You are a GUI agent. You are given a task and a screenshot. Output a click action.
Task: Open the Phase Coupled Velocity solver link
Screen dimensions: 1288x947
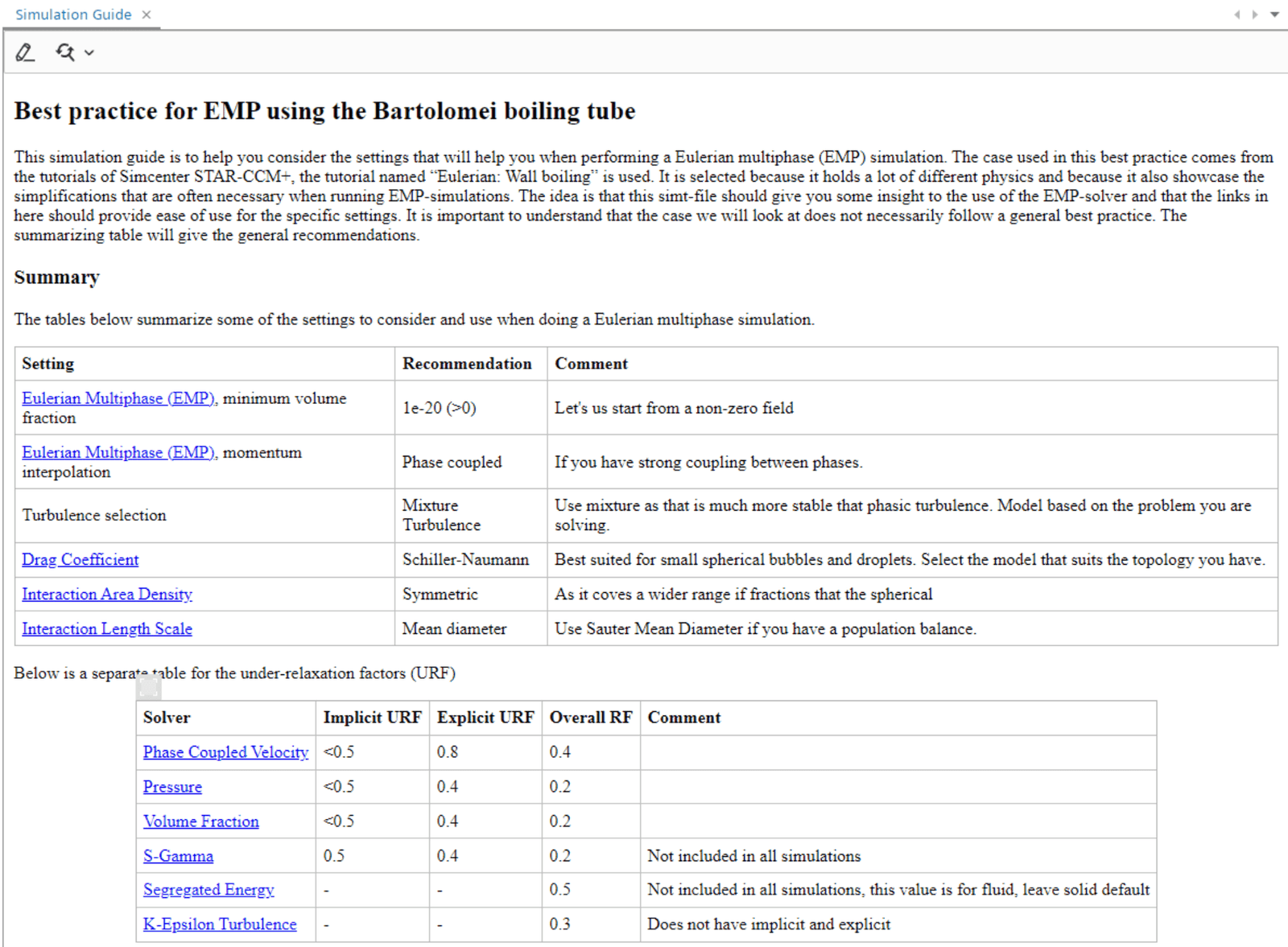click(x=225, y=751)
